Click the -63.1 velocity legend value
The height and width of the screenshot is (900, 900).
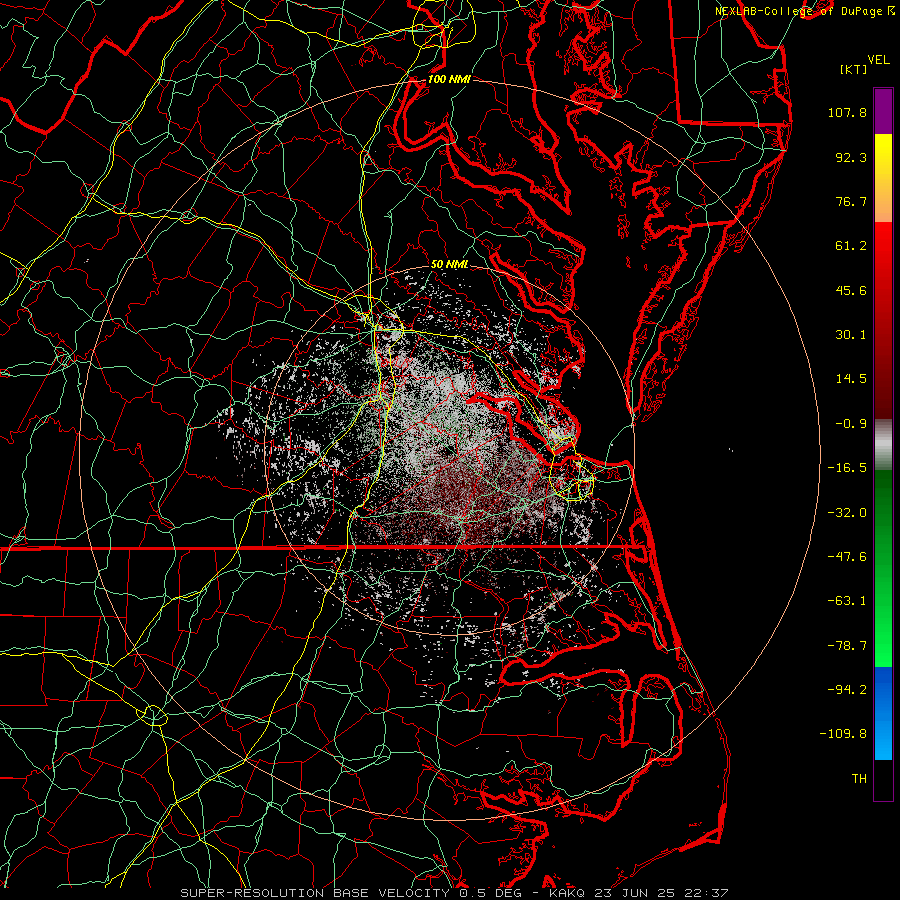point(847,601)
